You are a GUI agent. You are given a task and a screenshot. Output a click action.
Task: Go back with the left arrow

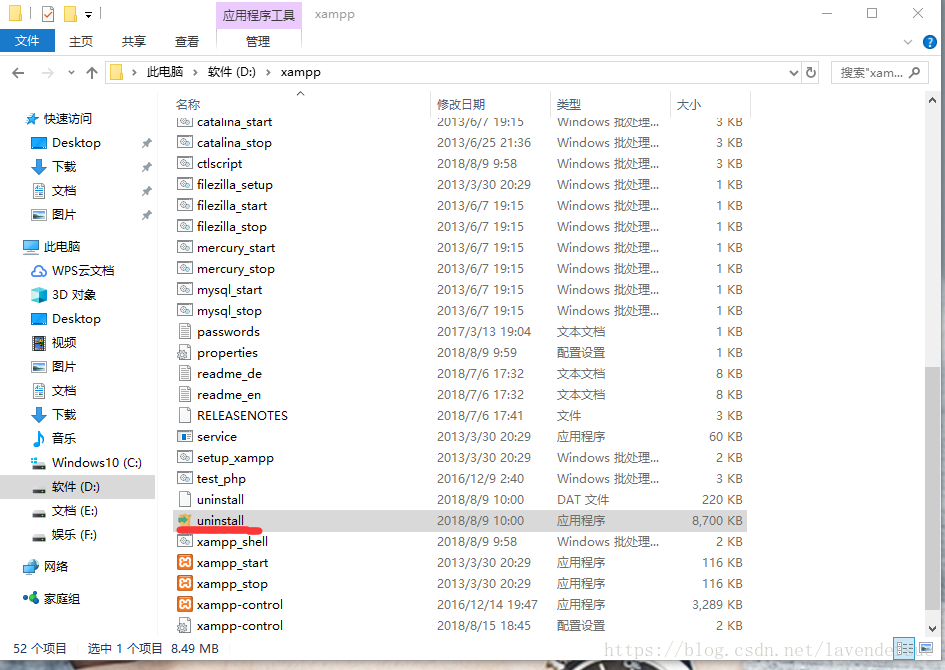tap(18, 73)
